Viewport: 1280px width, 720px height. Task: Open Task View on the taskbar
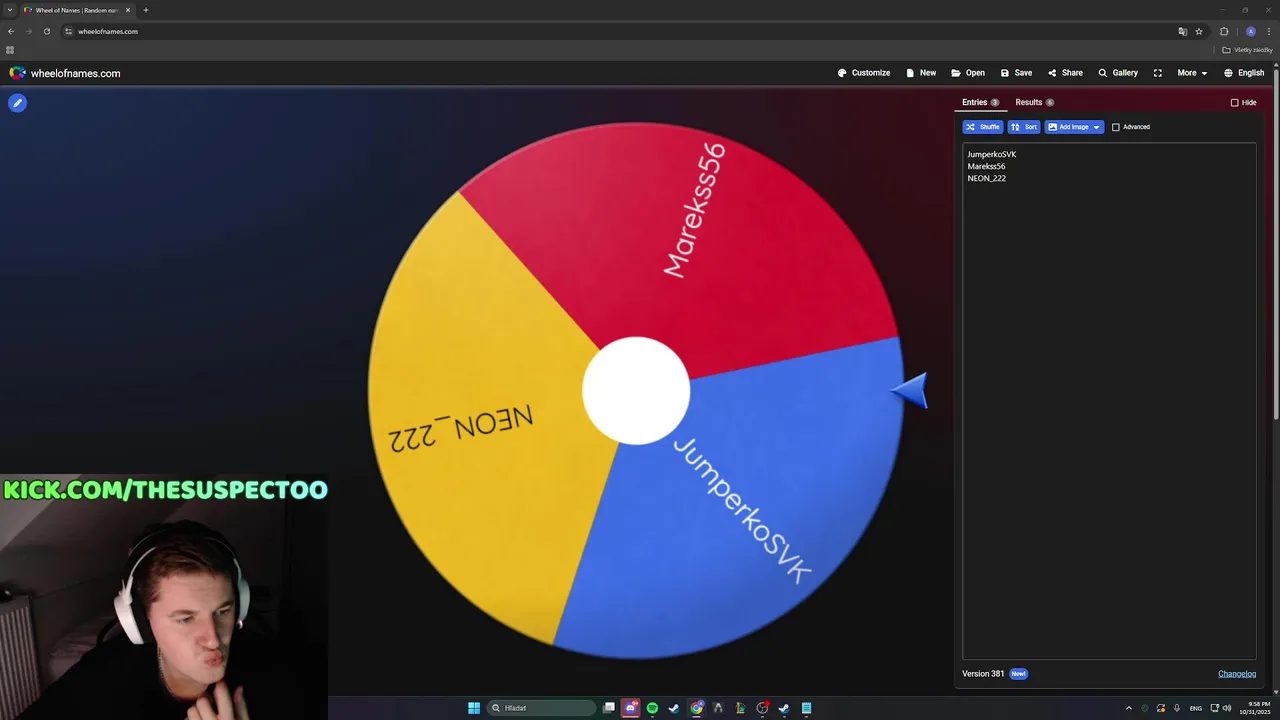coord(609,708)
